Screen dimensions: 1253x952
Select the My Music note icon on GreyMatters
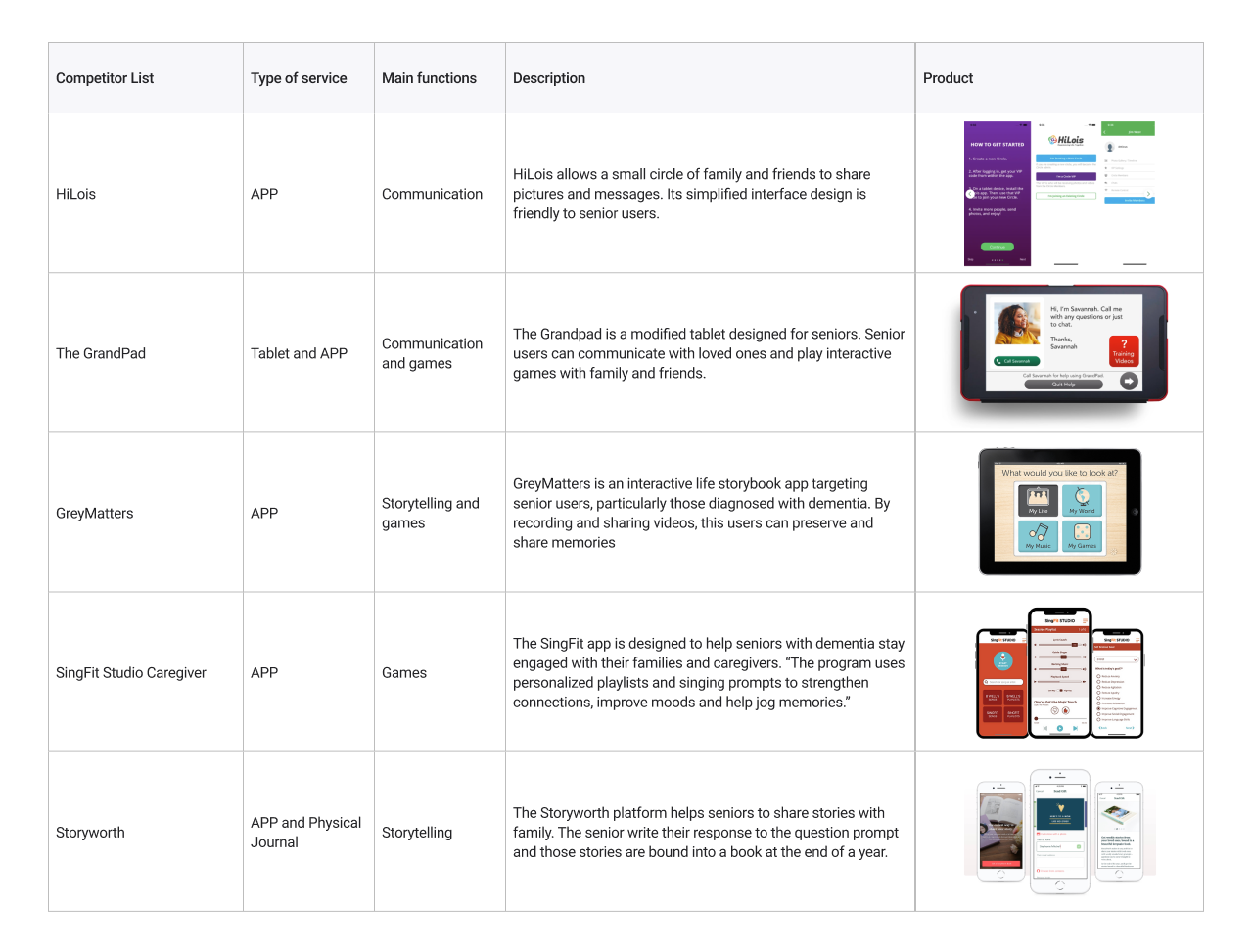point(1041,530)
